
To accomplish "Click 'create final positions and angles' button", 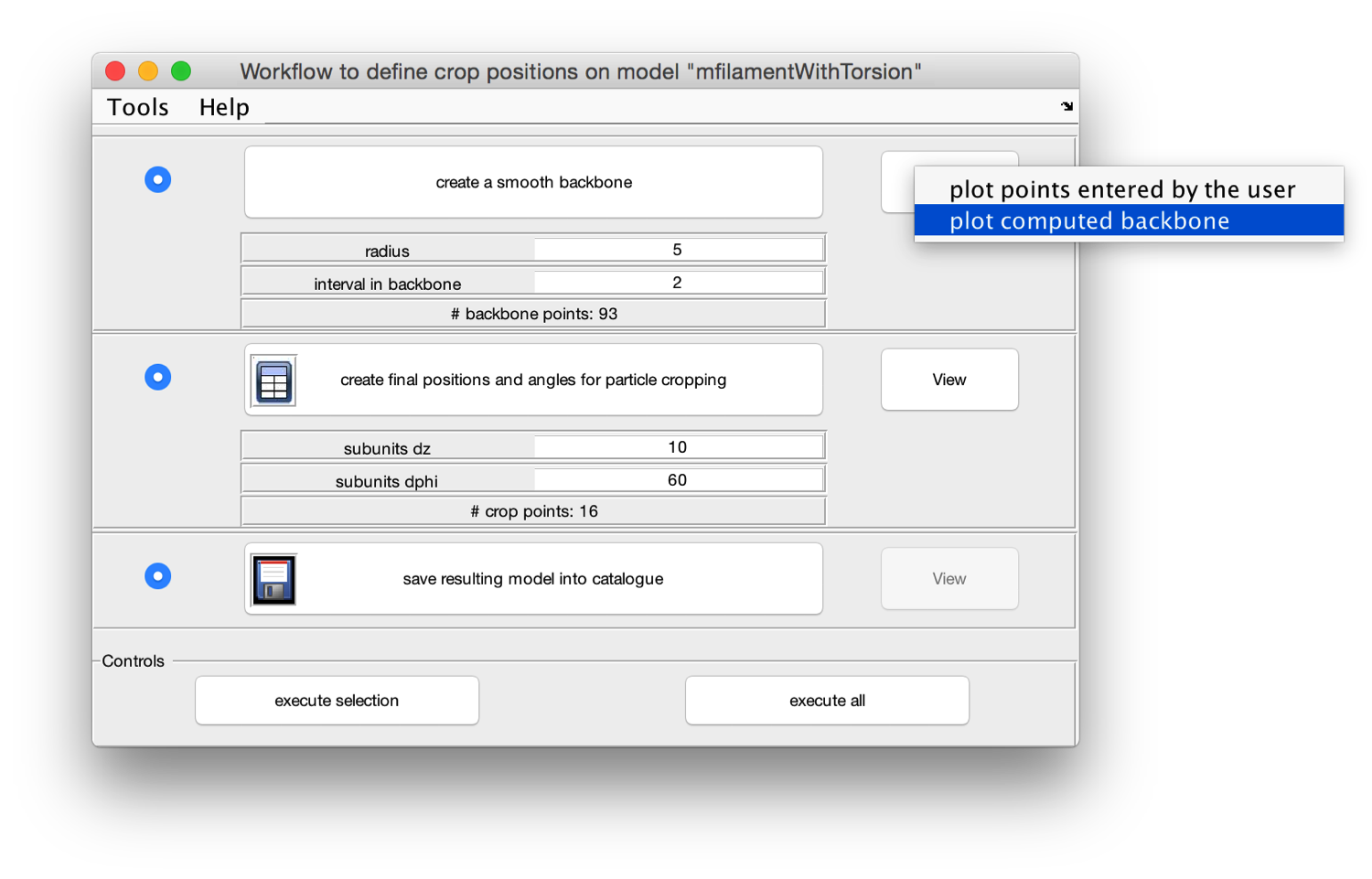I will point(533,380).
